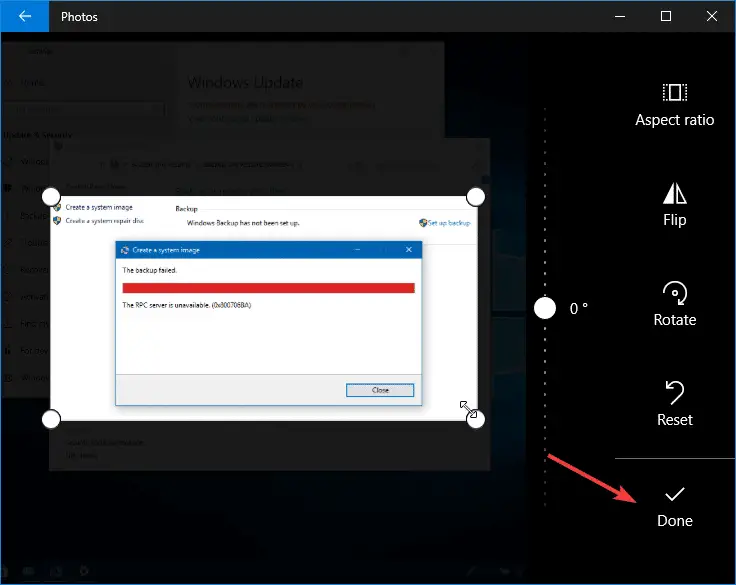Click the X on the Create a system image dialog
The image size is (736, 585).
(x=409, y=250)
